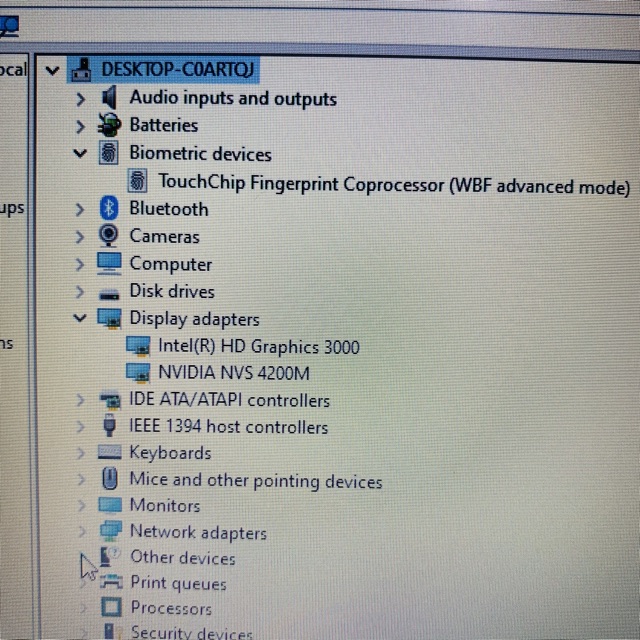Select the Print queues label

point(178,583)
